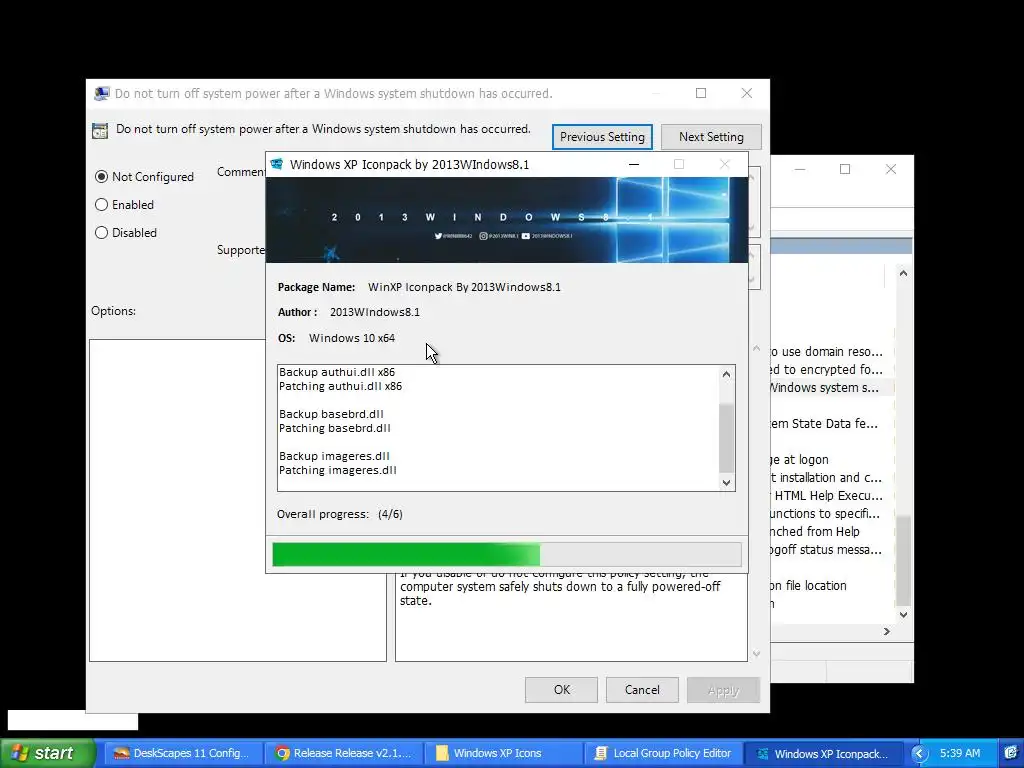Click the 'Windows 10 x64' OS value
Viewport: 1024px width, 768px height.
[352, 338]
